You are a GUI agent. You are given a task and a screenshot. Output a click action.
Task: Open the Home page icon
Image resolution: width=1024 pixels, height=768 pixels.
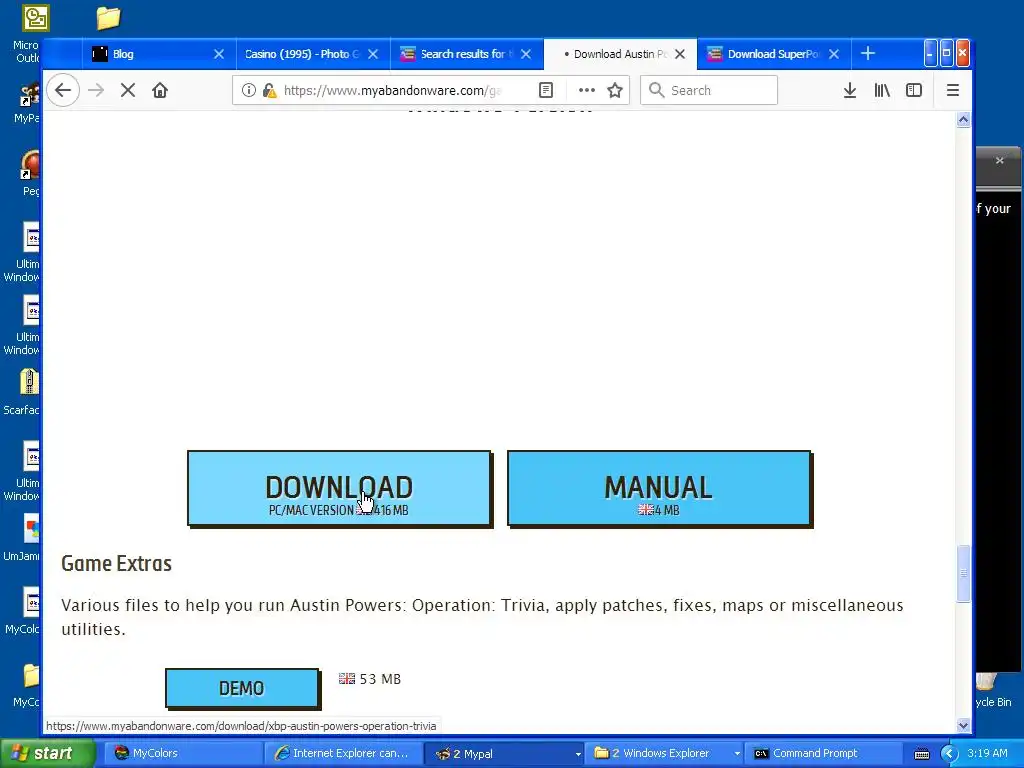(x=160, y=90)
